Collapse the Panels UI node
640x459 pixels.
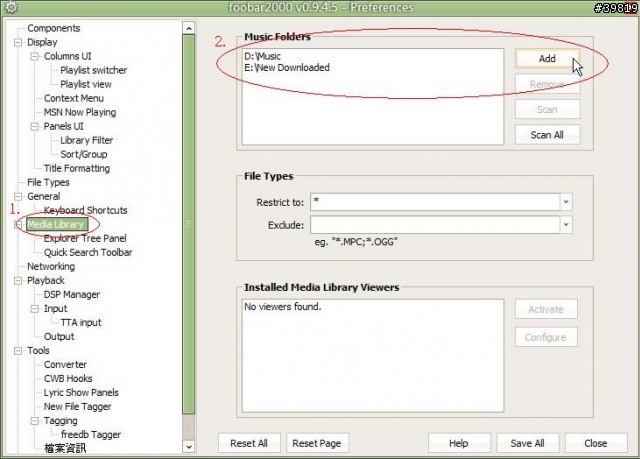pyautogui.click(x=35, y=126)
